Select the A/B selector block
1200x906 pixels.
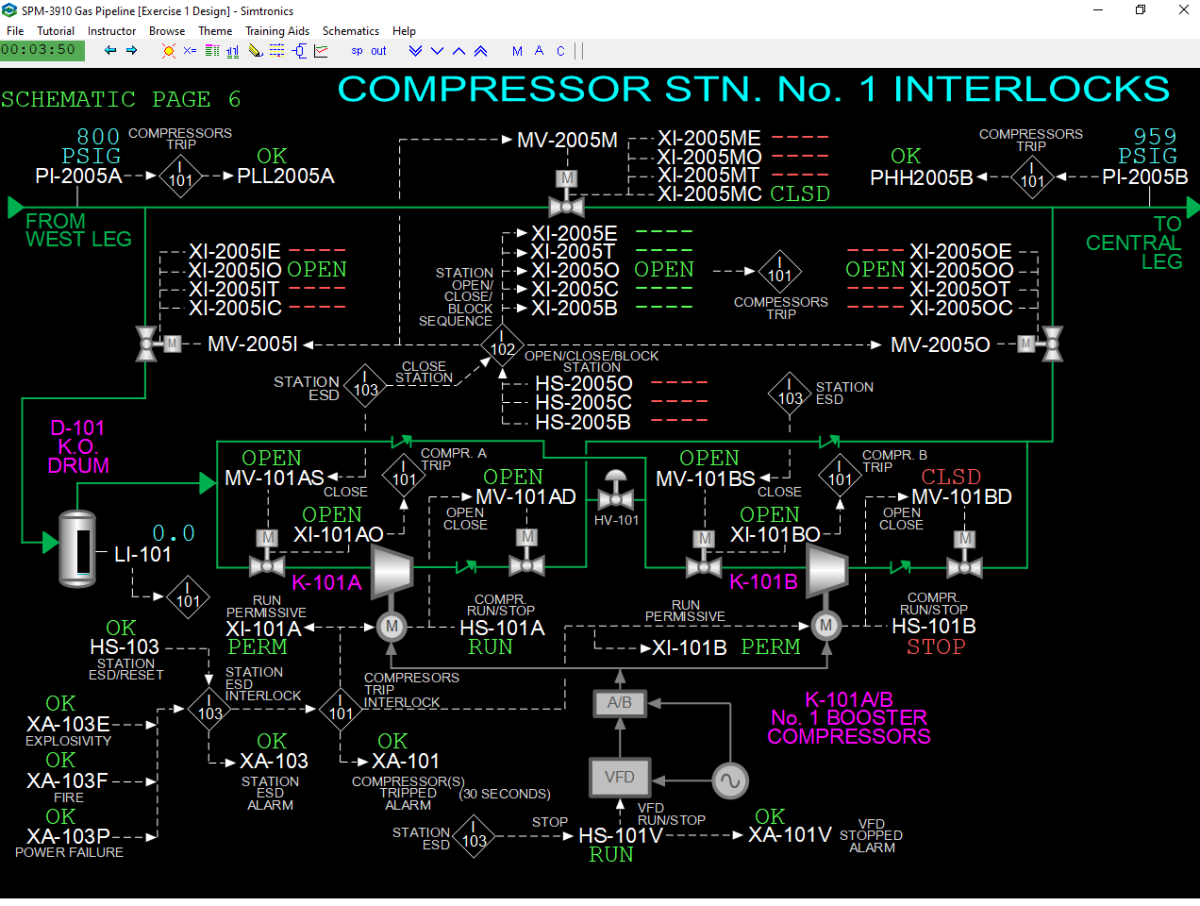620,703
